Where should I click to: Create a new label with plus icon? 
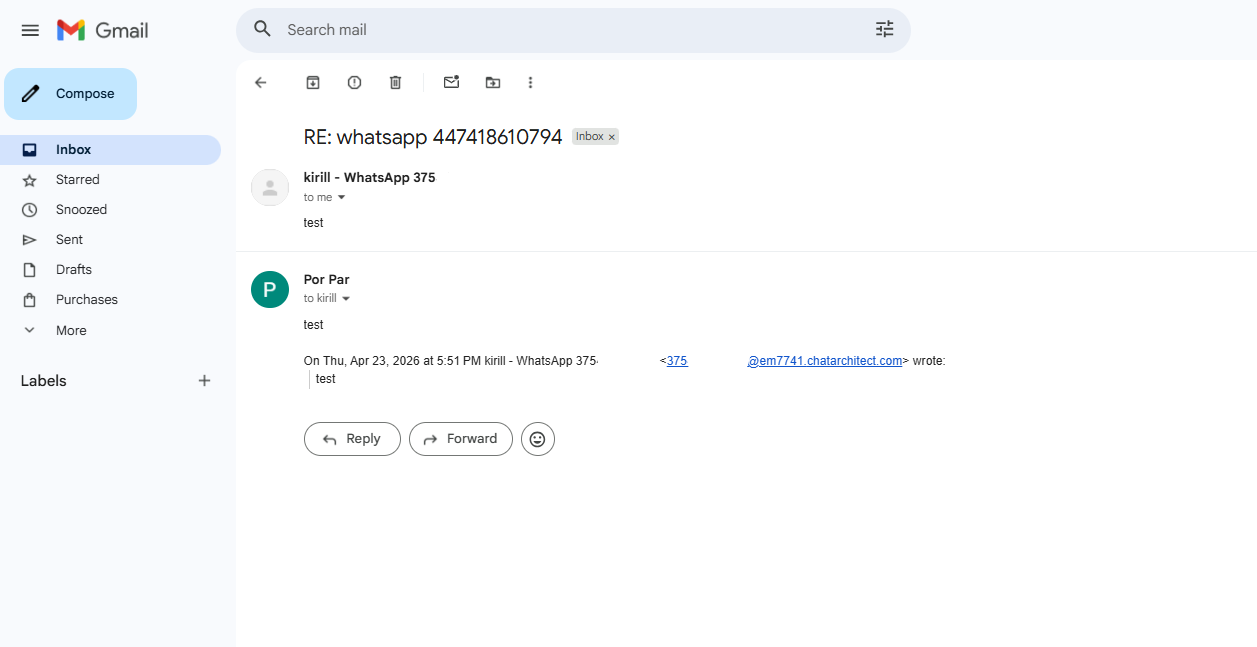pos(204,381)
